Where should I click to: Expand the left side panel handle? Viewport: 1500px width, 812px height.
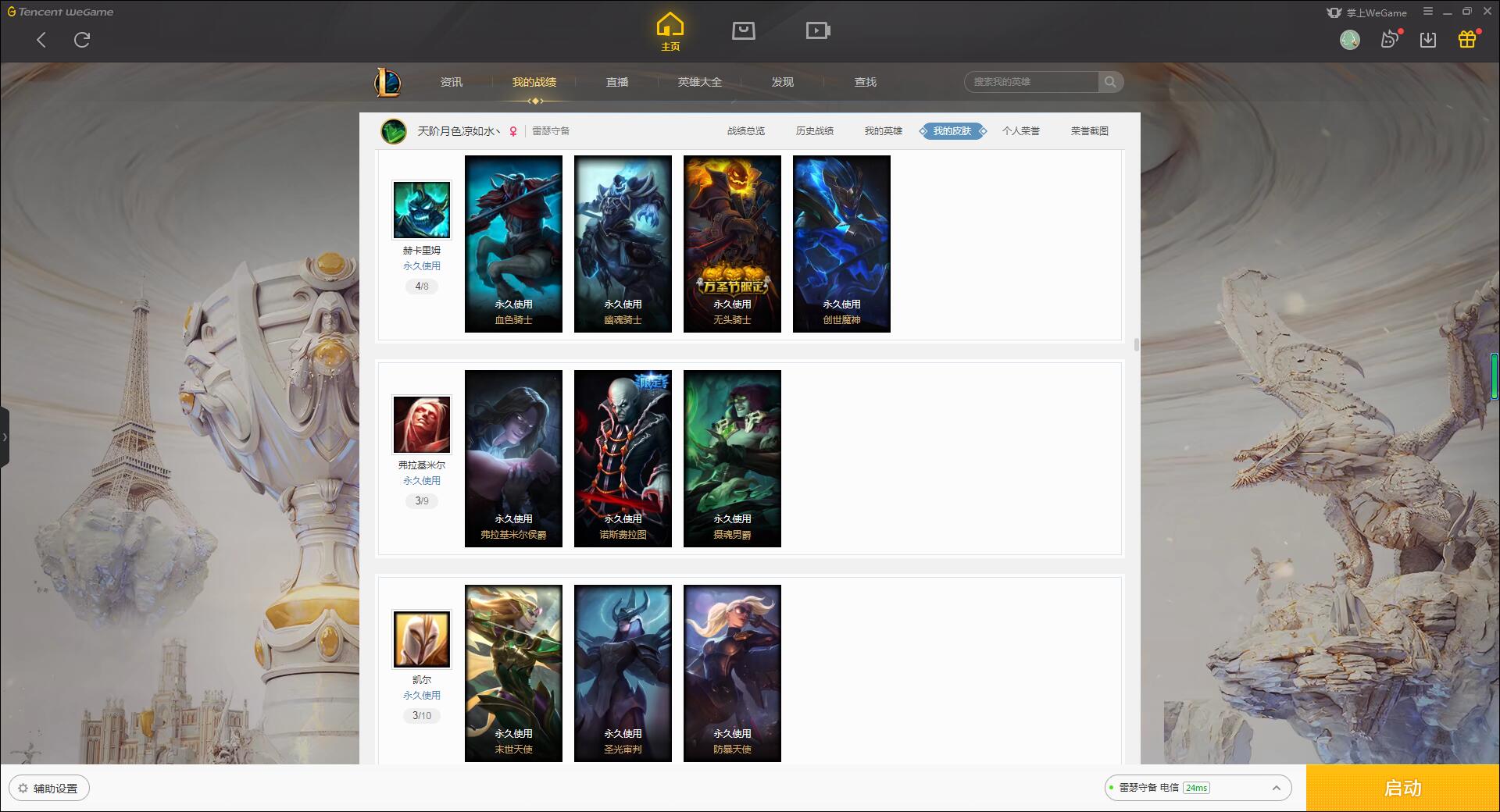(5, 437)
